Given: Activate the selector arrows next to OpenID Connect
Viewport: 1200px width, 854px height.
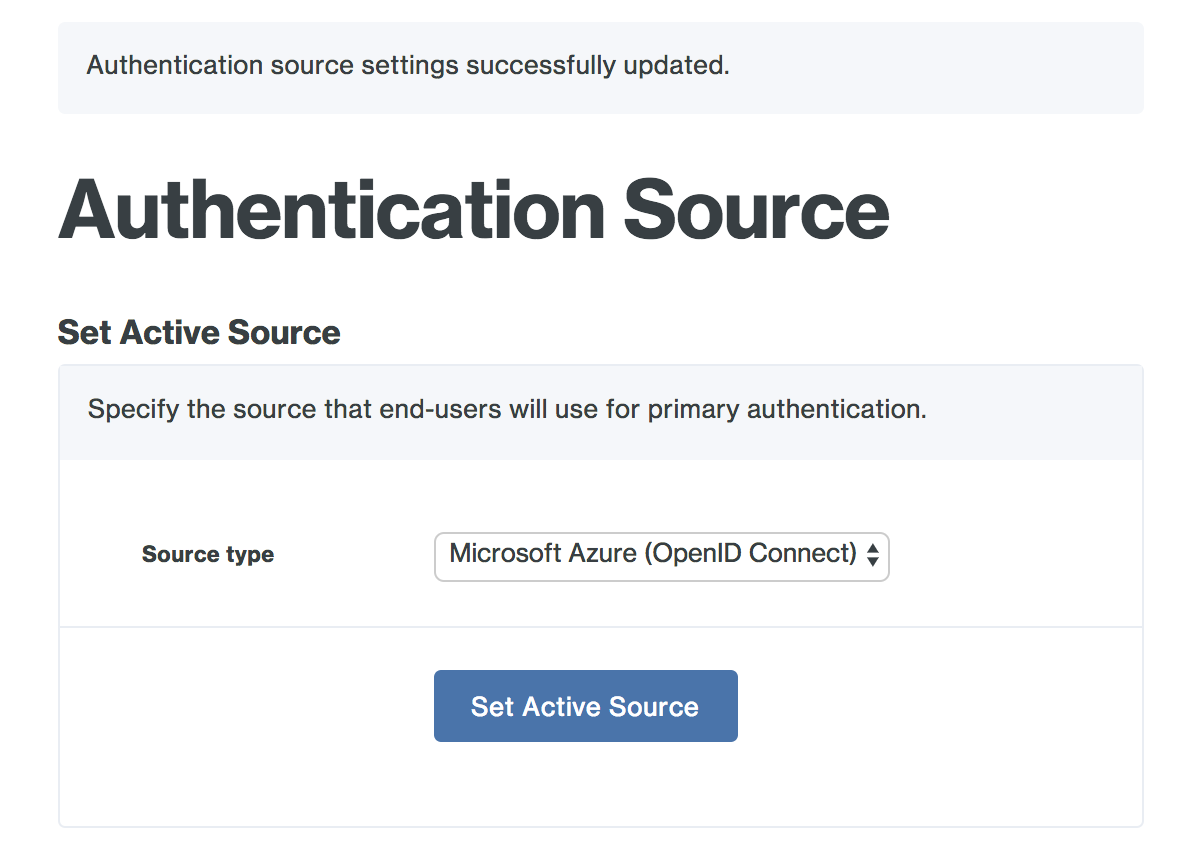Looking at the screenshot, I should 873,557.
